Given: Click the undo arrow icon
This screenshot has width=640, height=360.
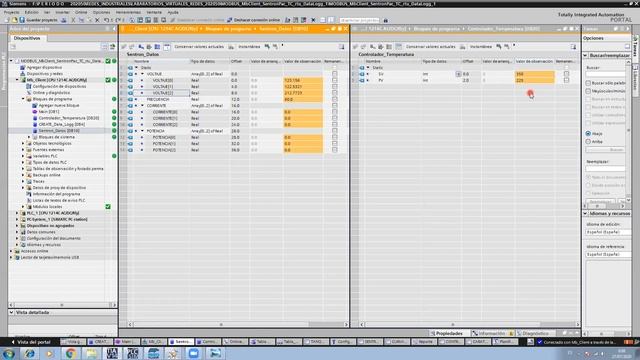Looking at the screenshot, I should tap(106, 20).
